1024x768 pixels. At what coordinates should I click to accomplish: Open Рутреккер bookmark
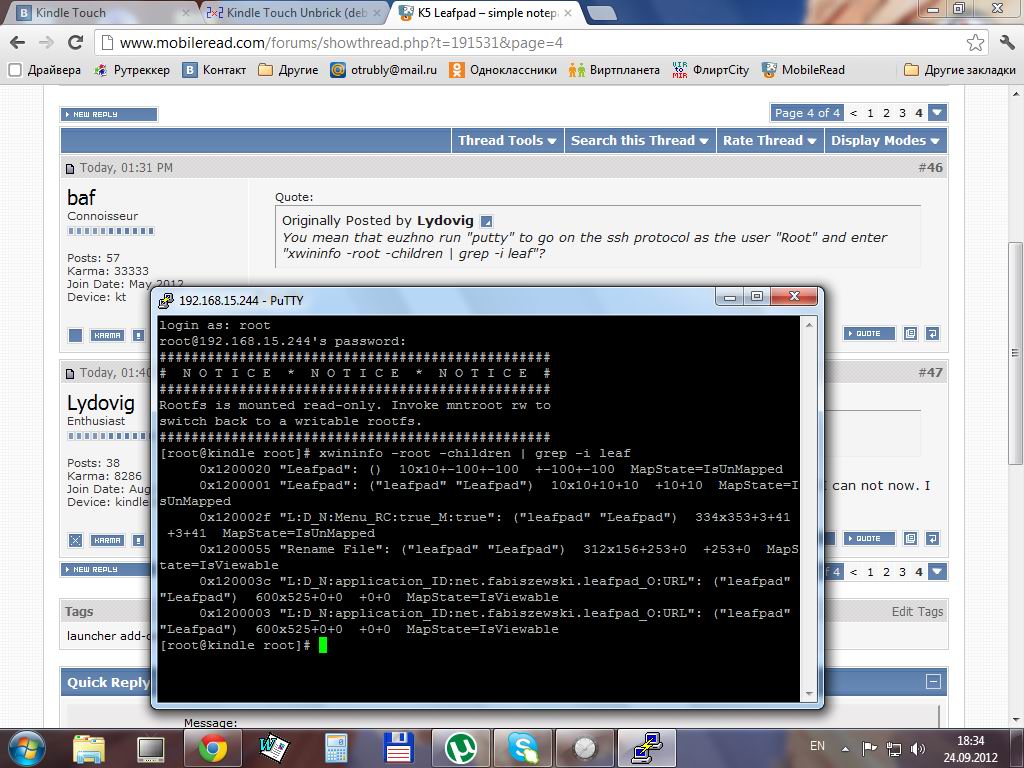click(132, 70)
